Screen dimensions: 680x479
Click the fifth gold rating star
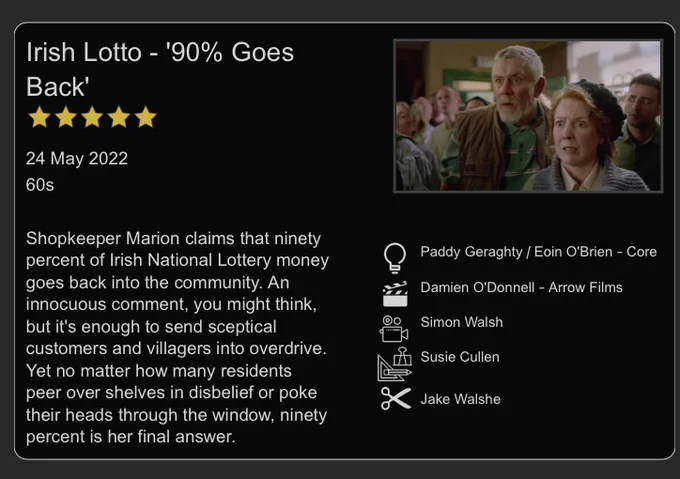[x=146, y=117]
